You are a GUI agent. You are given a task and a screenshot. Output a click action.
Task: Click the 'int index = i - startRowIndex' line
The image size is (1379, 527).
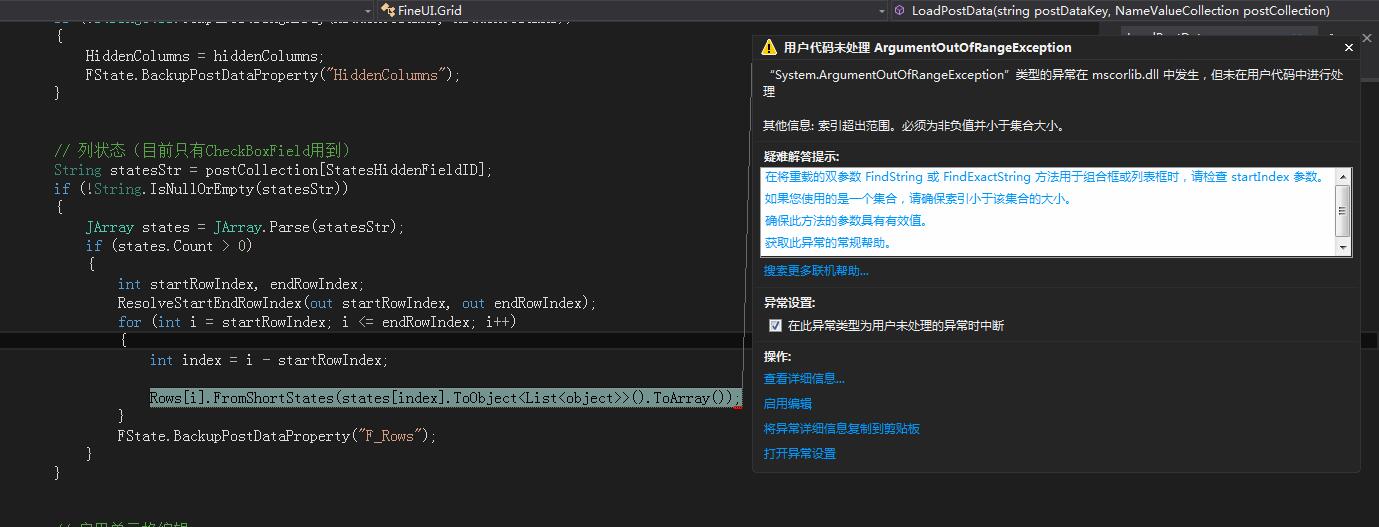pyautogui.click(x=269, y=360)
